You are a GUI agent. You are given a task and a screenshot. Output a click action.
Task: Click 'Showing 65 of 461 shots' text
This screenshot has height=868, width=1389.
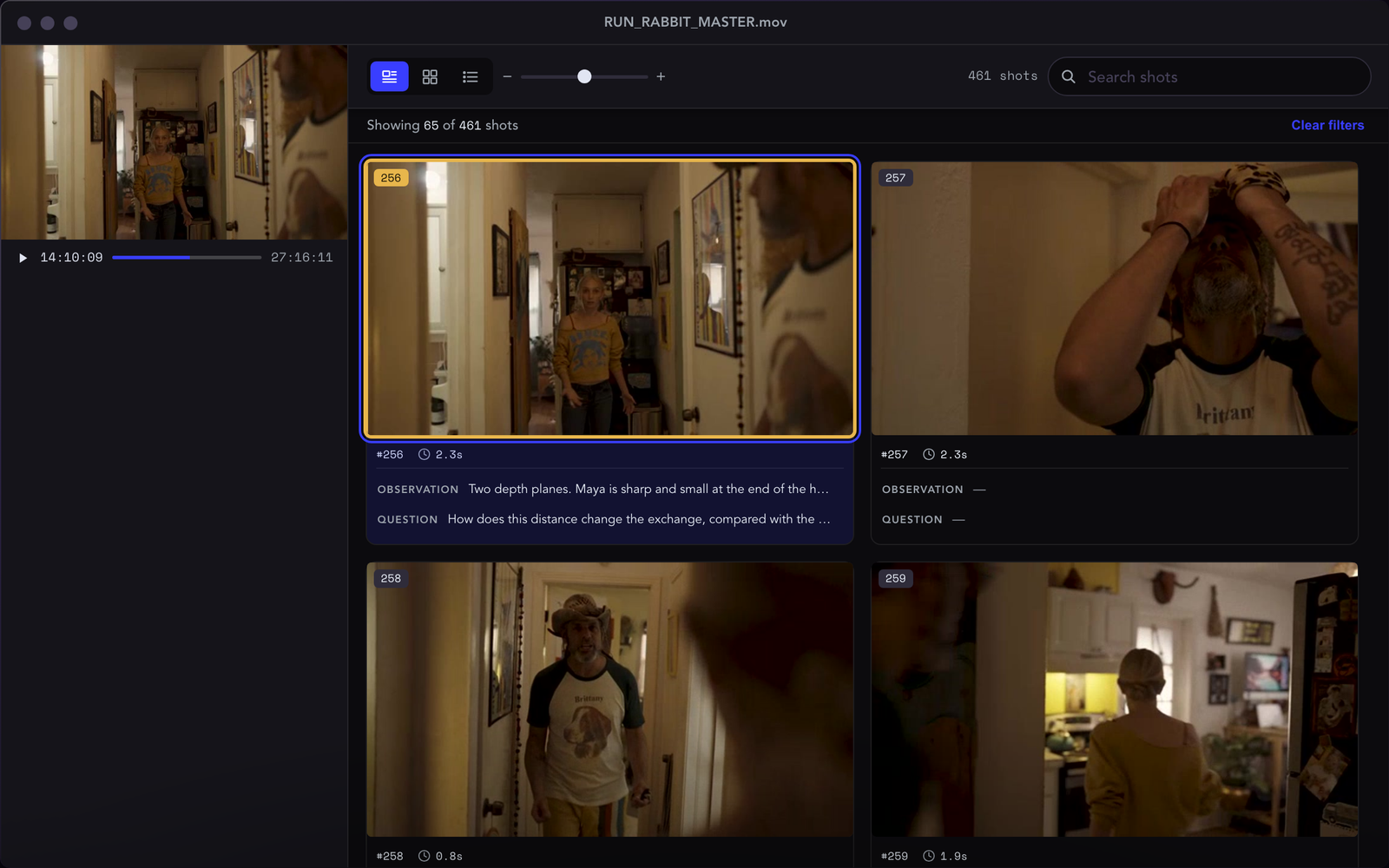(x=443, y=125)
